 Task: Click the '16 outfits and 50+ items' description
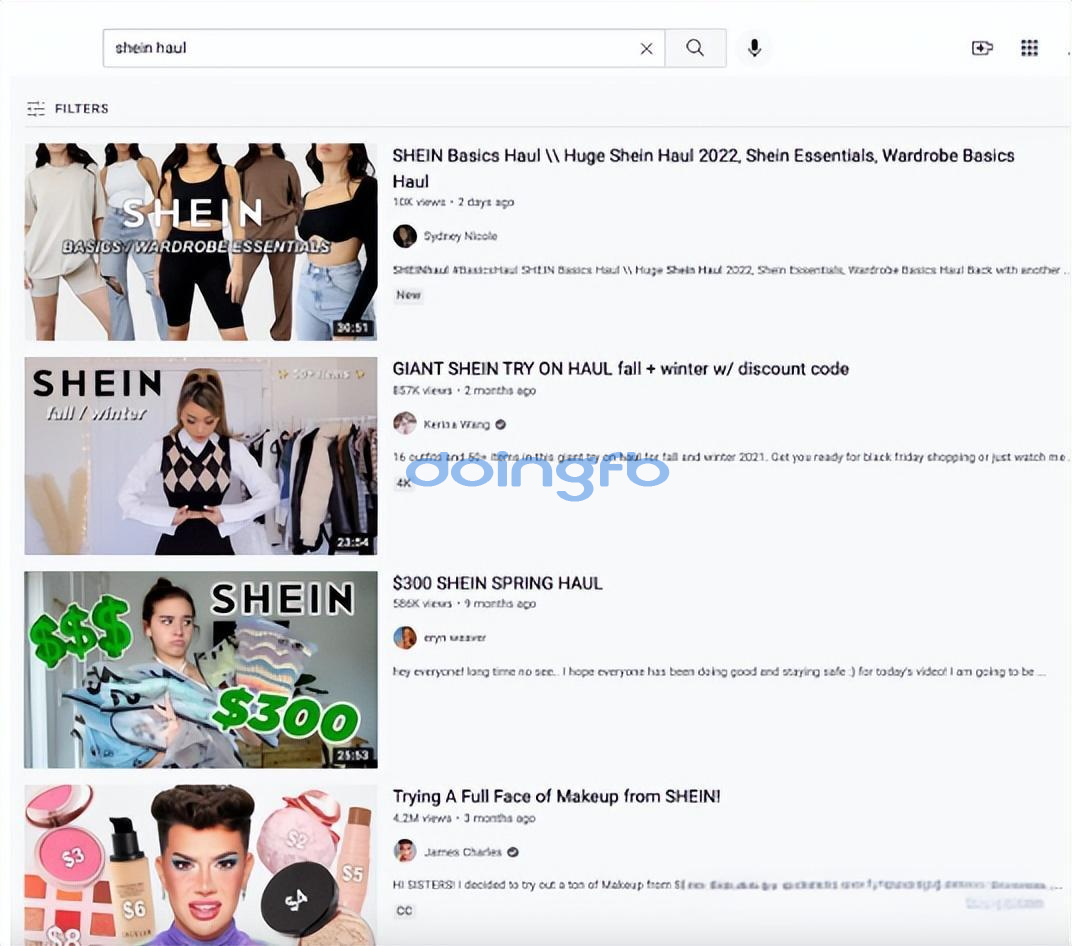[729, 457]
